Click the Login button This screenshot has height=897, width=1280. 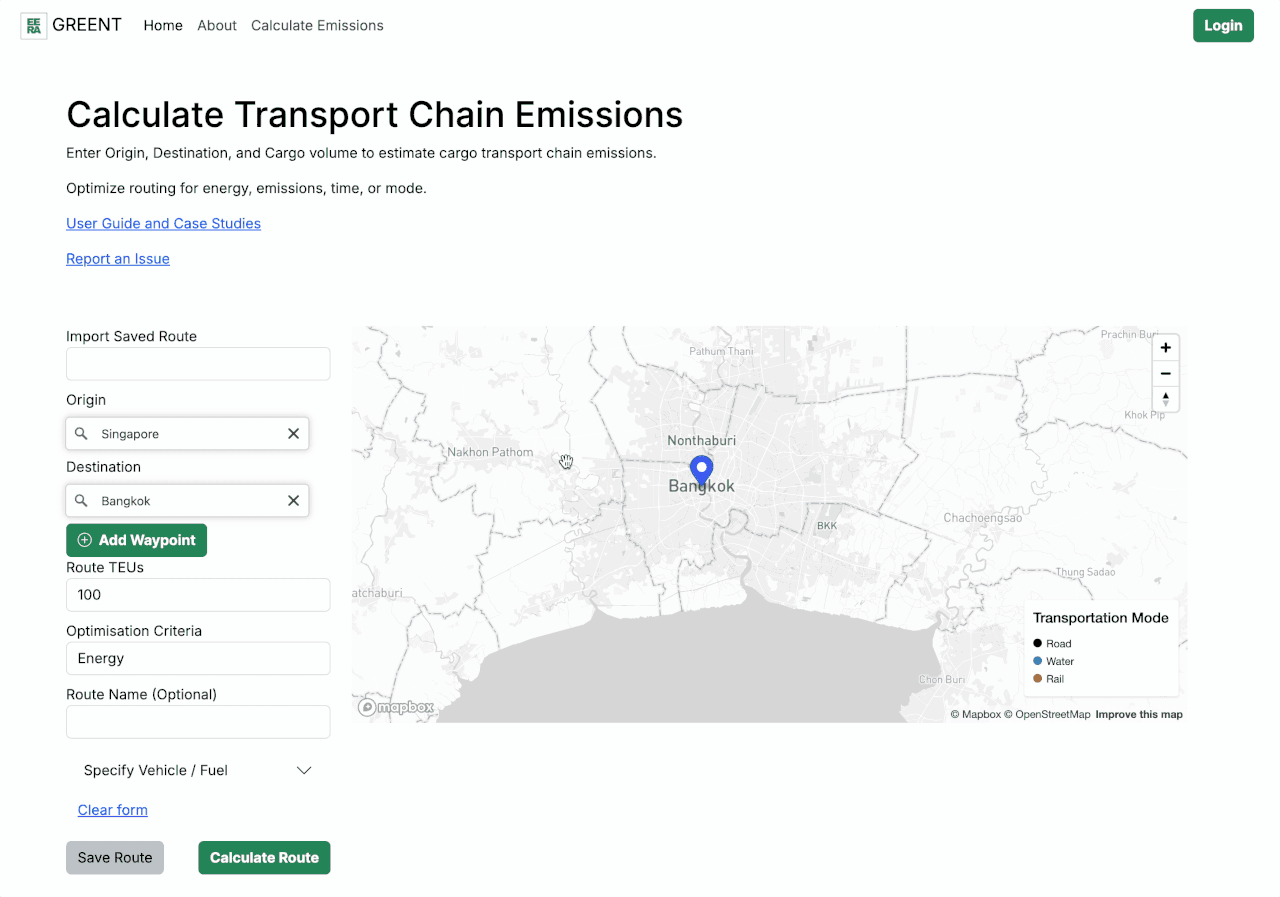tap(1222, 26)
